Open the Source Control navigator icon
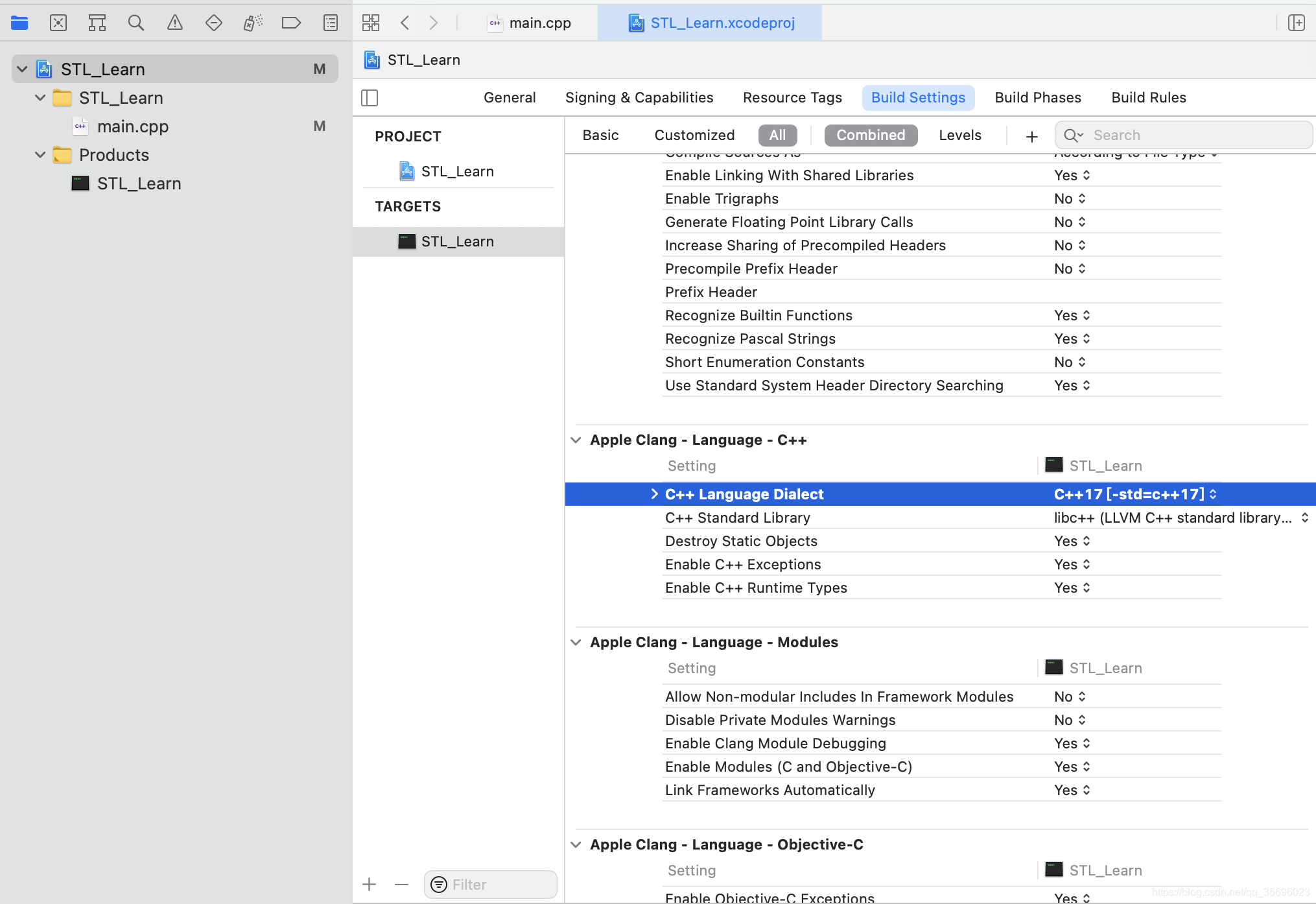Viewport: 1316px width, 904px height. (58, 23)
